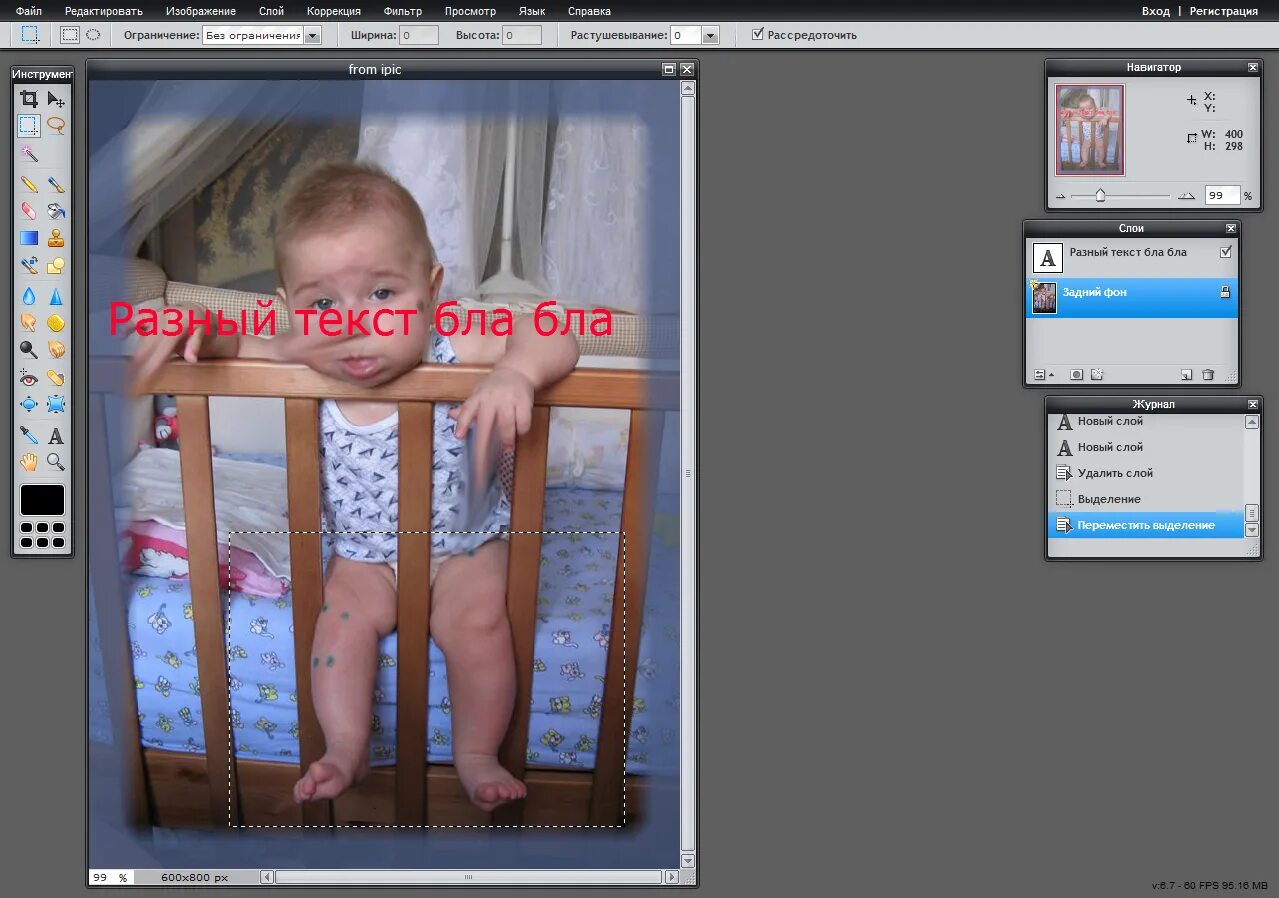Click the Navigator zoom percent field
Viewport: 1279px width, 898px height.
[1222, 195]
